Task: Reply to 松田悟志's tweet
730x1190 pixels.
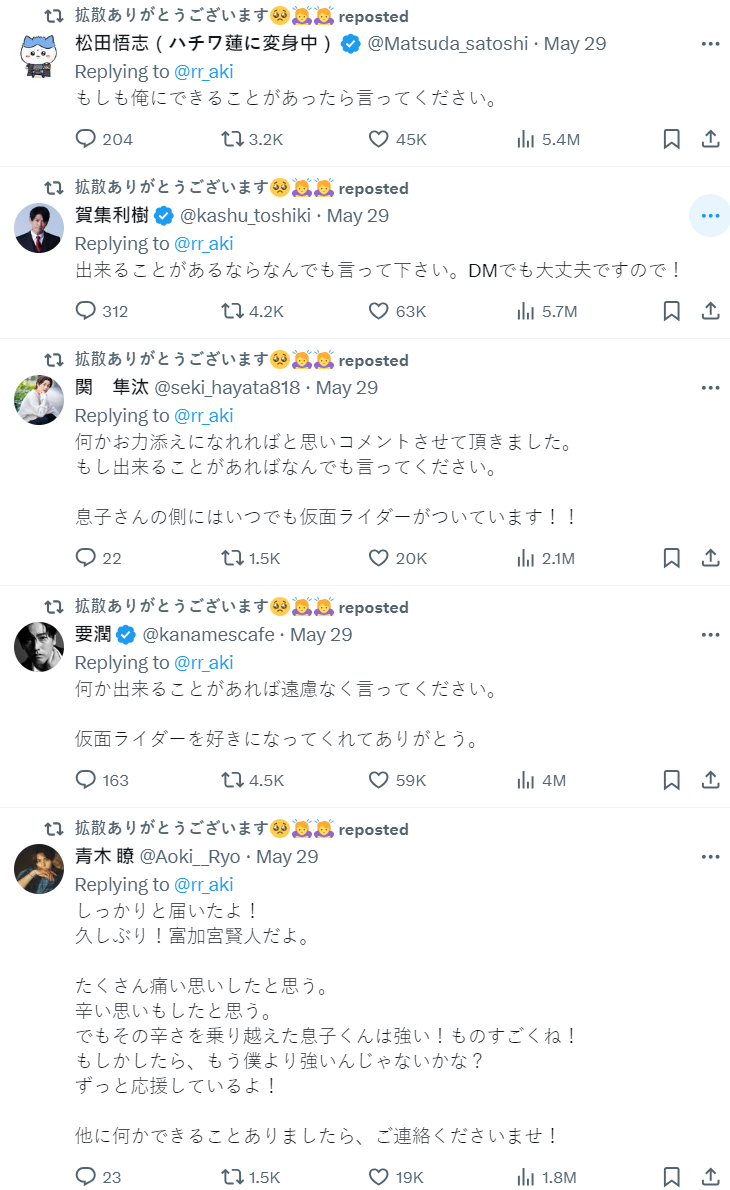Action: tap(86, 139)
